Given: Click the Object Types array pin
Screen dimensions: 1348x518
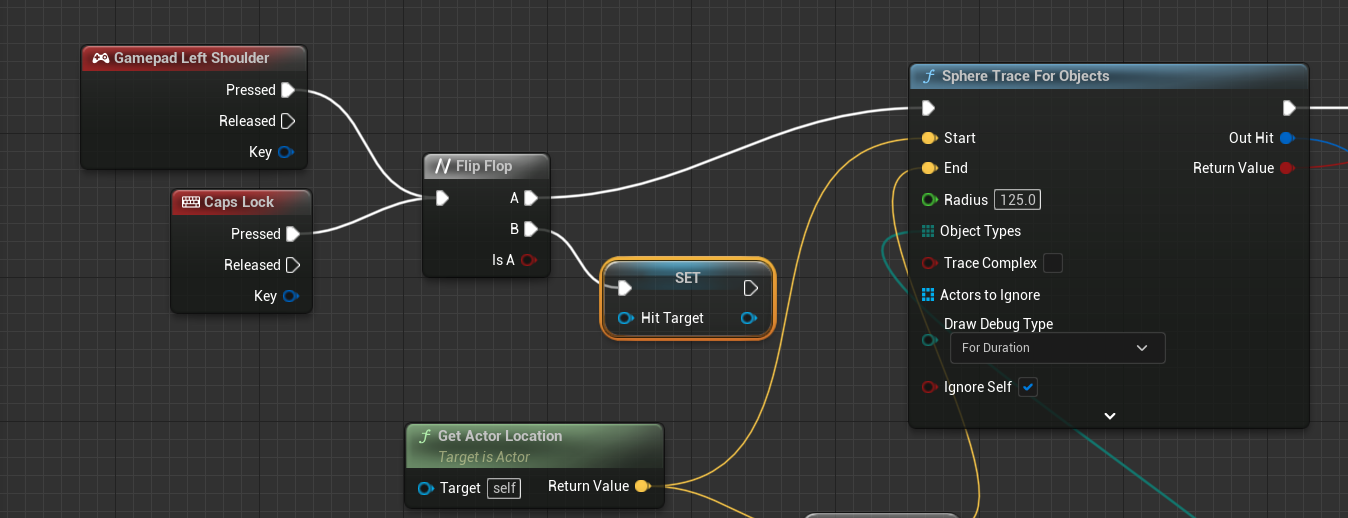Looking at the screenshot, I should click(x=928, y=231).
